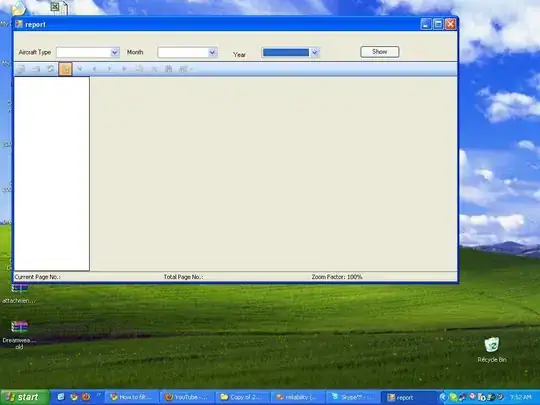Click the Go To Page toolbar icon

tap(139, 69)
